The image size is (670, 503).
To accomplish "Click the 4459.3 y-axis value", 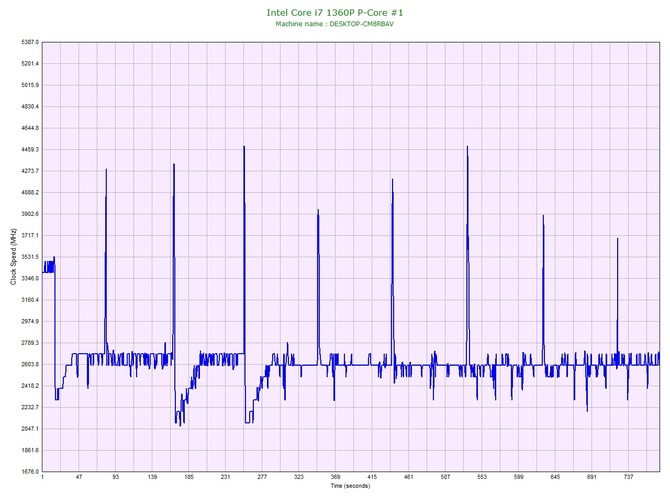I will (30, 150).
